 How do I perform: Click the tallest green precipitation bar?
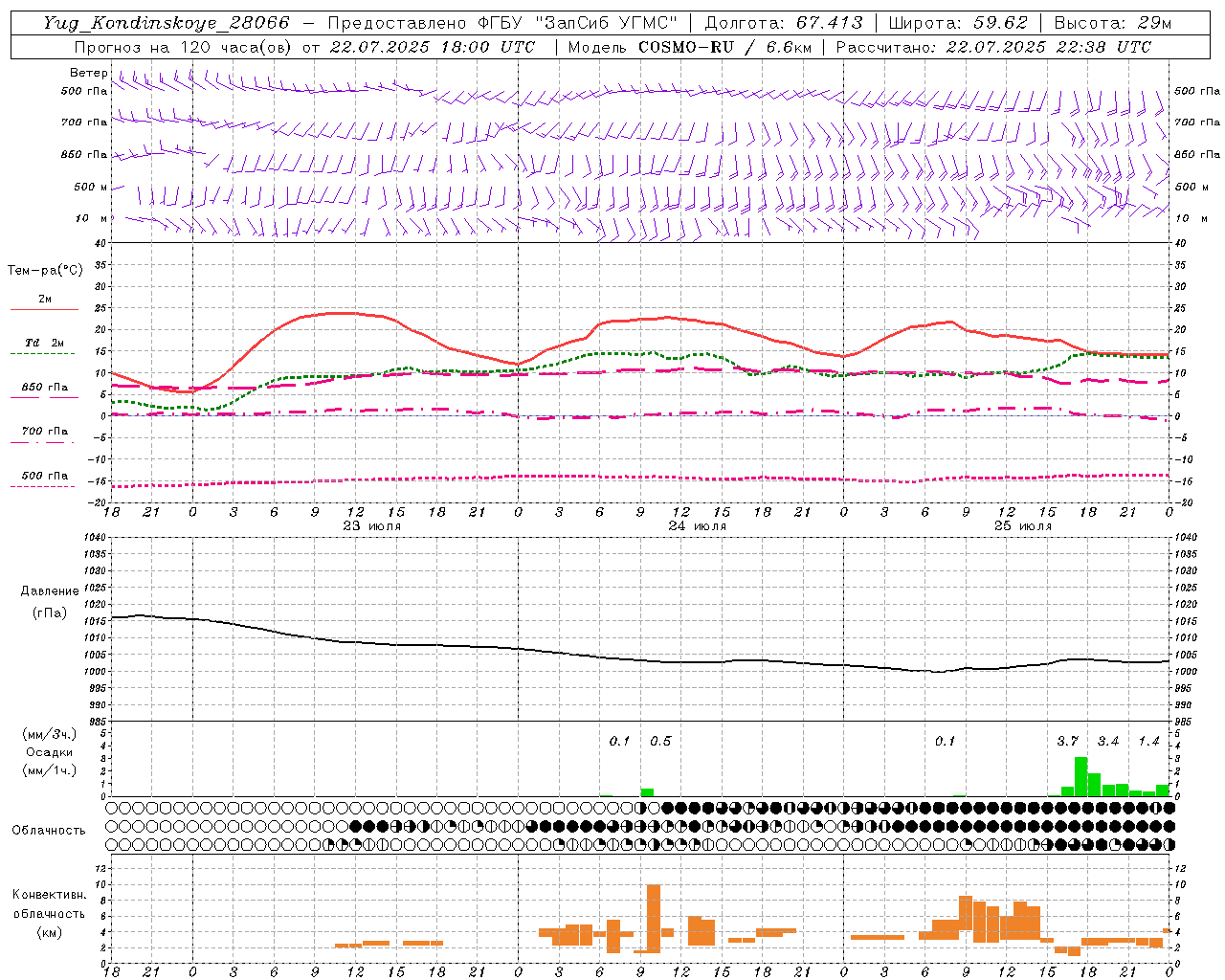click(1080, 777)
